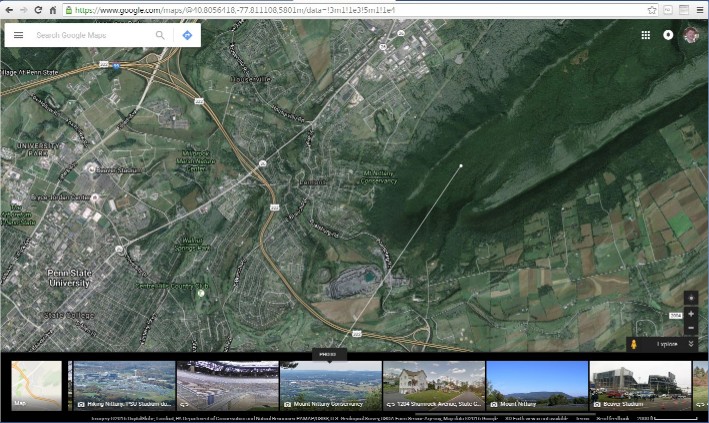
Task: Go to the browser home page icon
Action: [x=53, y=10]
